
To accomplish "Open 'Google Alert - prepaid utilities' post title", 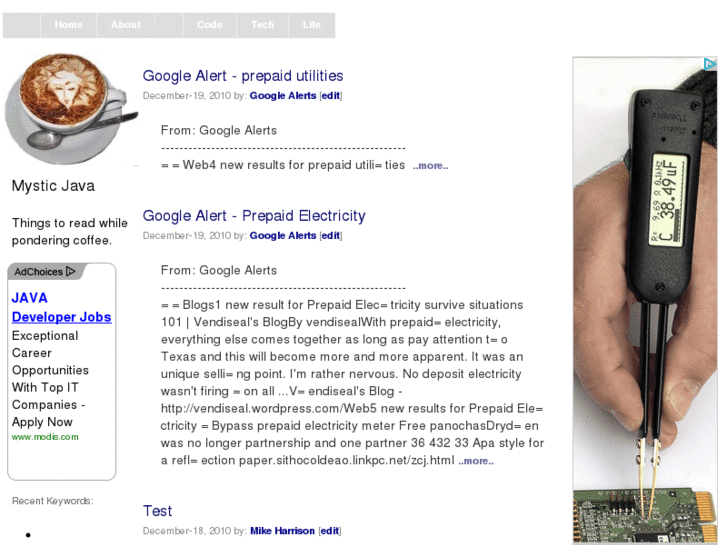I will [243, 76].
